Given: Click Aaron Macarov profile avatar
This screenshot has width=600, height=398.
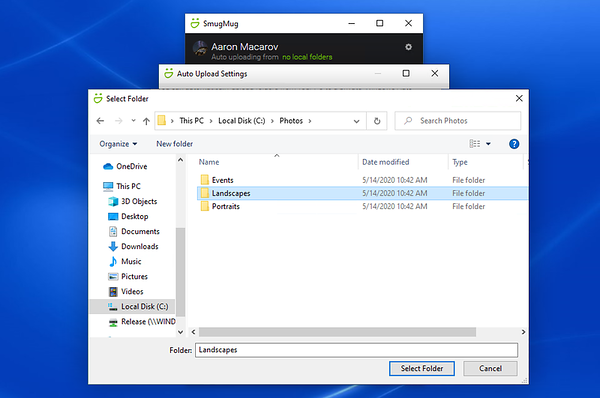Looking at the screenshot, I should coord(199,48).
